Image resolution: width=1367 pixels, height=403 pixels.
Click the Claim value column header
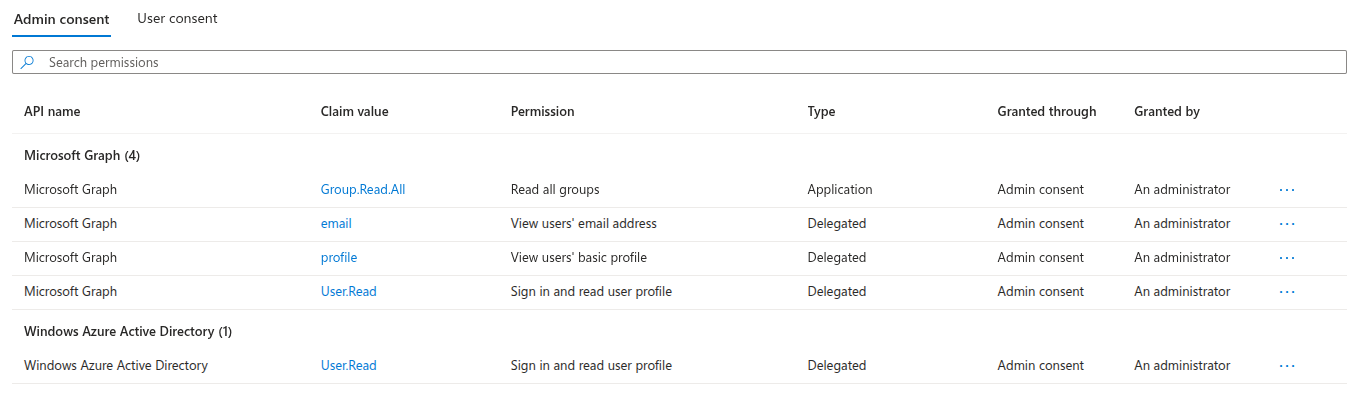coord(354,112)
